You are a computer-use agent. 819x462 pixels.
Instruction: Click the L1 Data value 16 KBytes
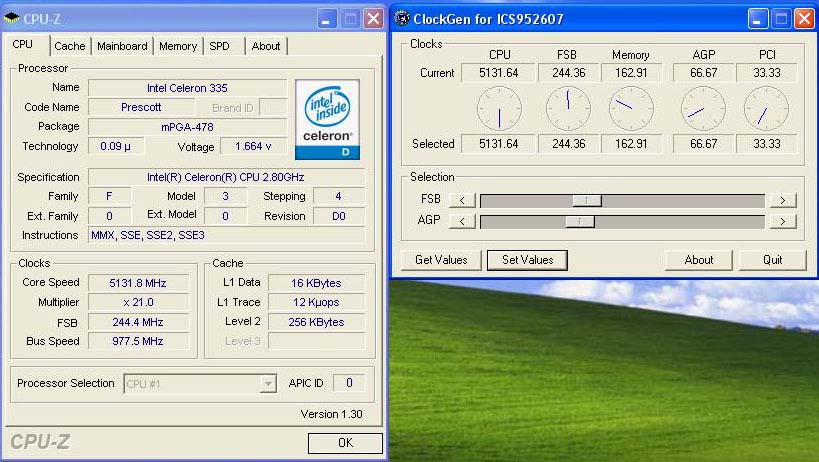(316, 283)
